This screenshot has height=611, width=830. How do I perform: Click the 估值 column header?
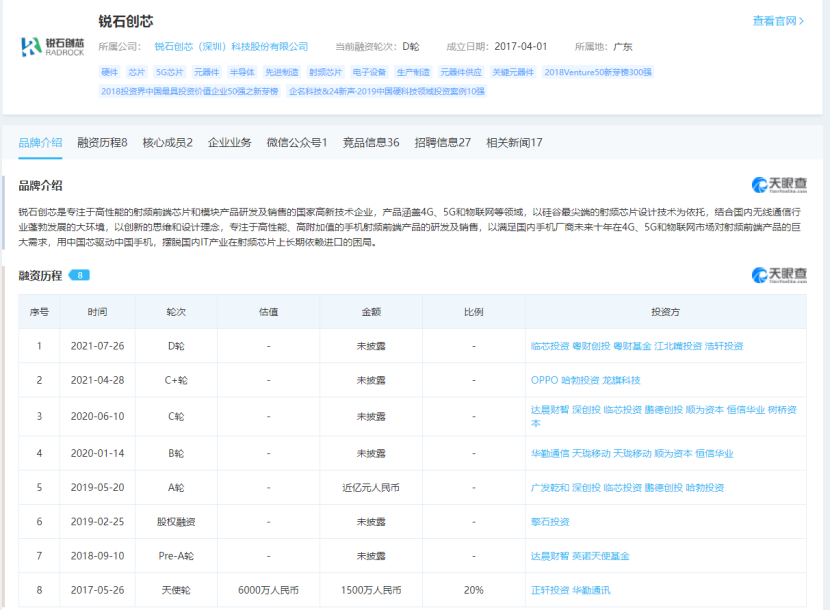point(268,312)
